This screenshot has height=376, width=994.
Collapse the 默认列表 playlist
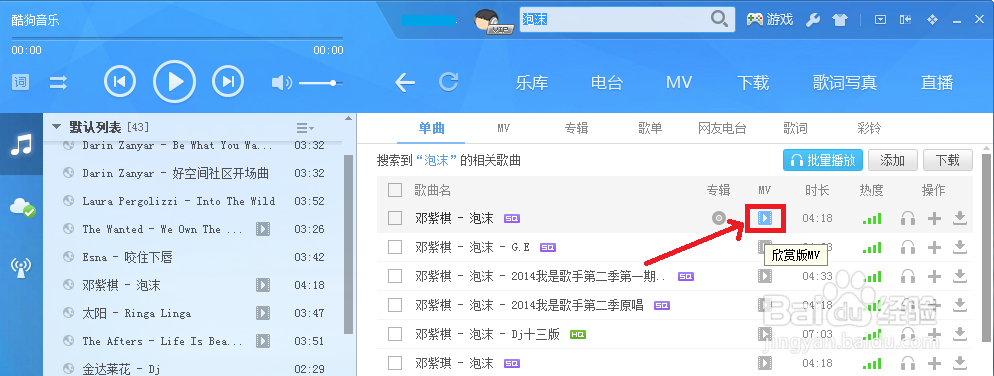pos(56,127)
